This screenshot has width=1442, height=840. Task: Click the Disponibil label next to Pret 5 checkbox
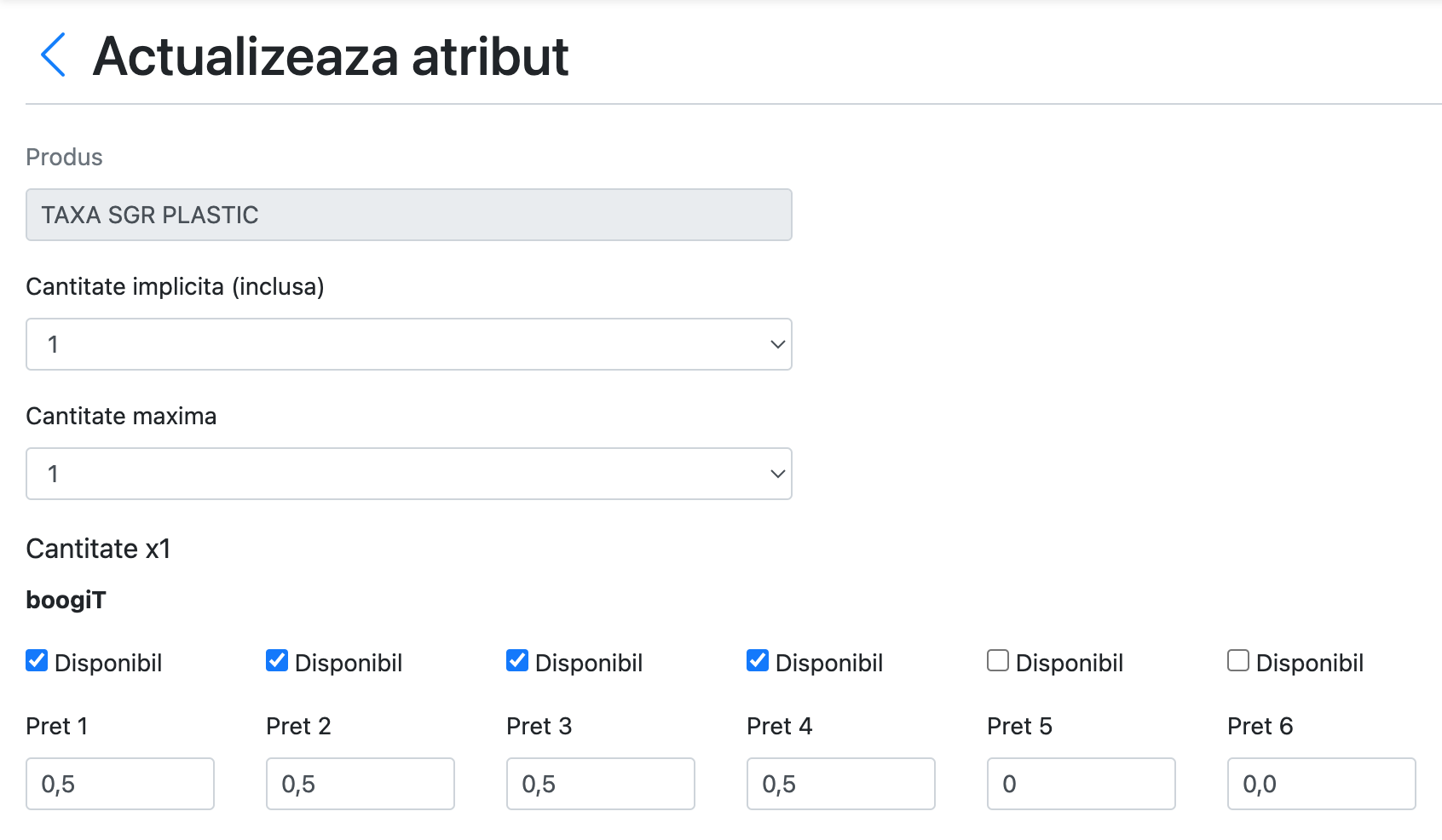[x=1070, y=663]
